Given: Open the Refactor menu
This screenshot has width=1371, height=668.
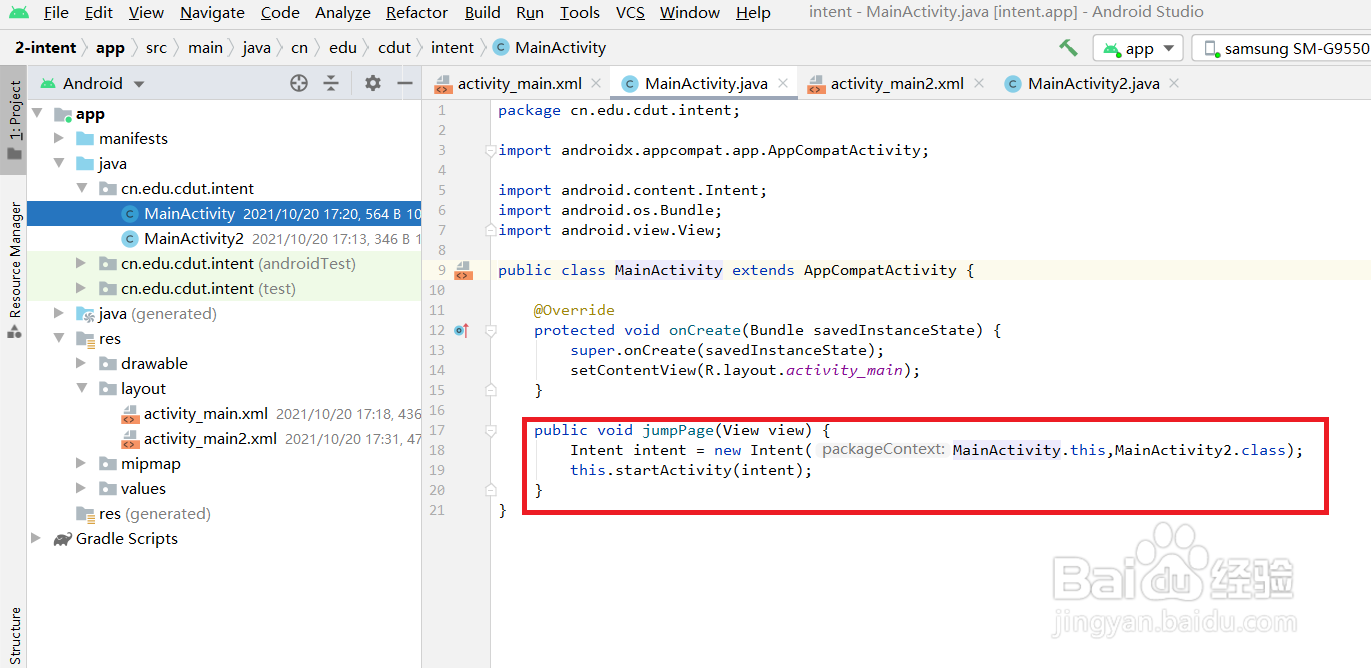Looking at the screenshot, I should [417, 12].
